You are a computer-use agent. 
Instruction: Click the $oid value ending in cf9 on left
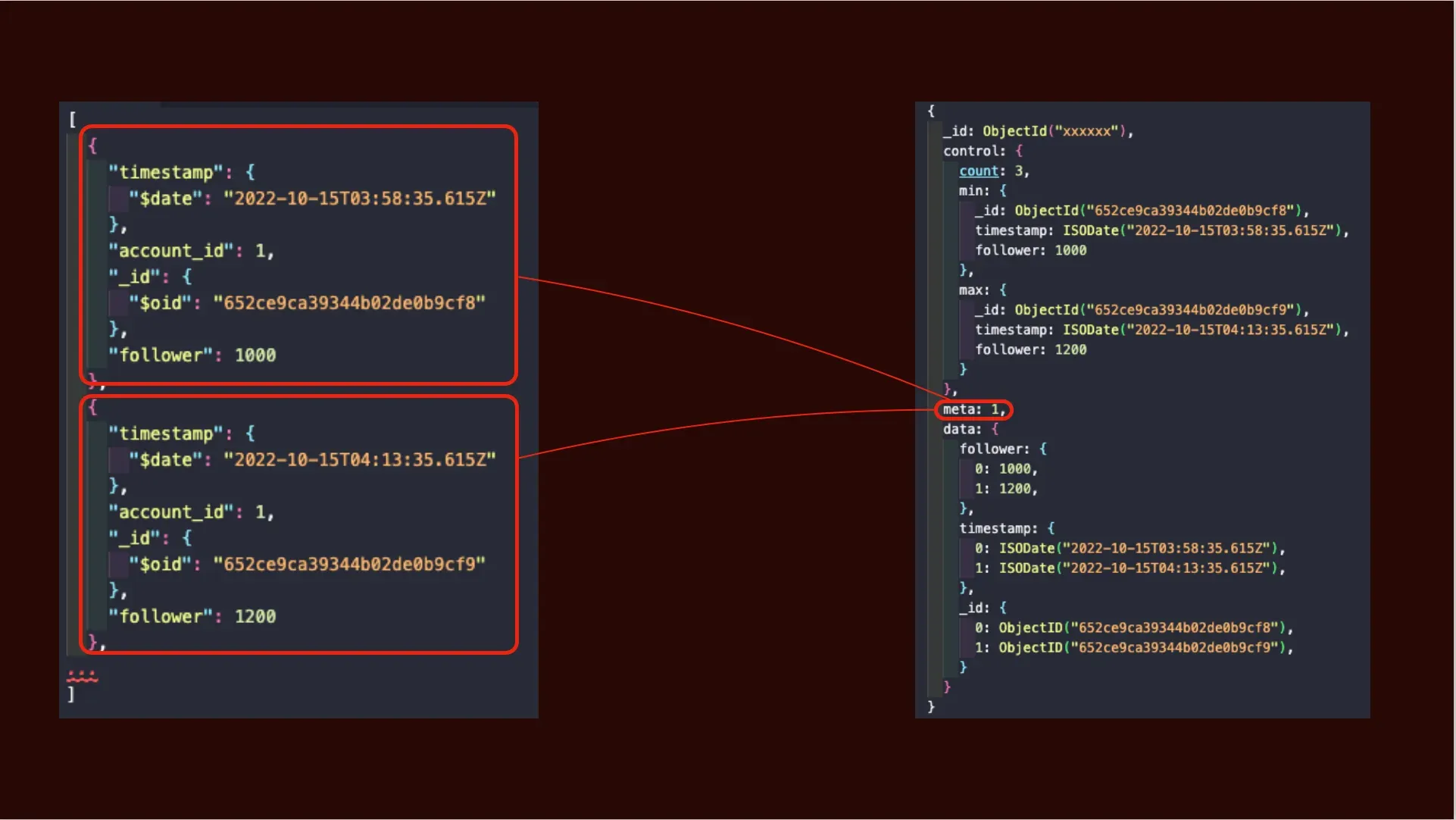tap(348, 565)
